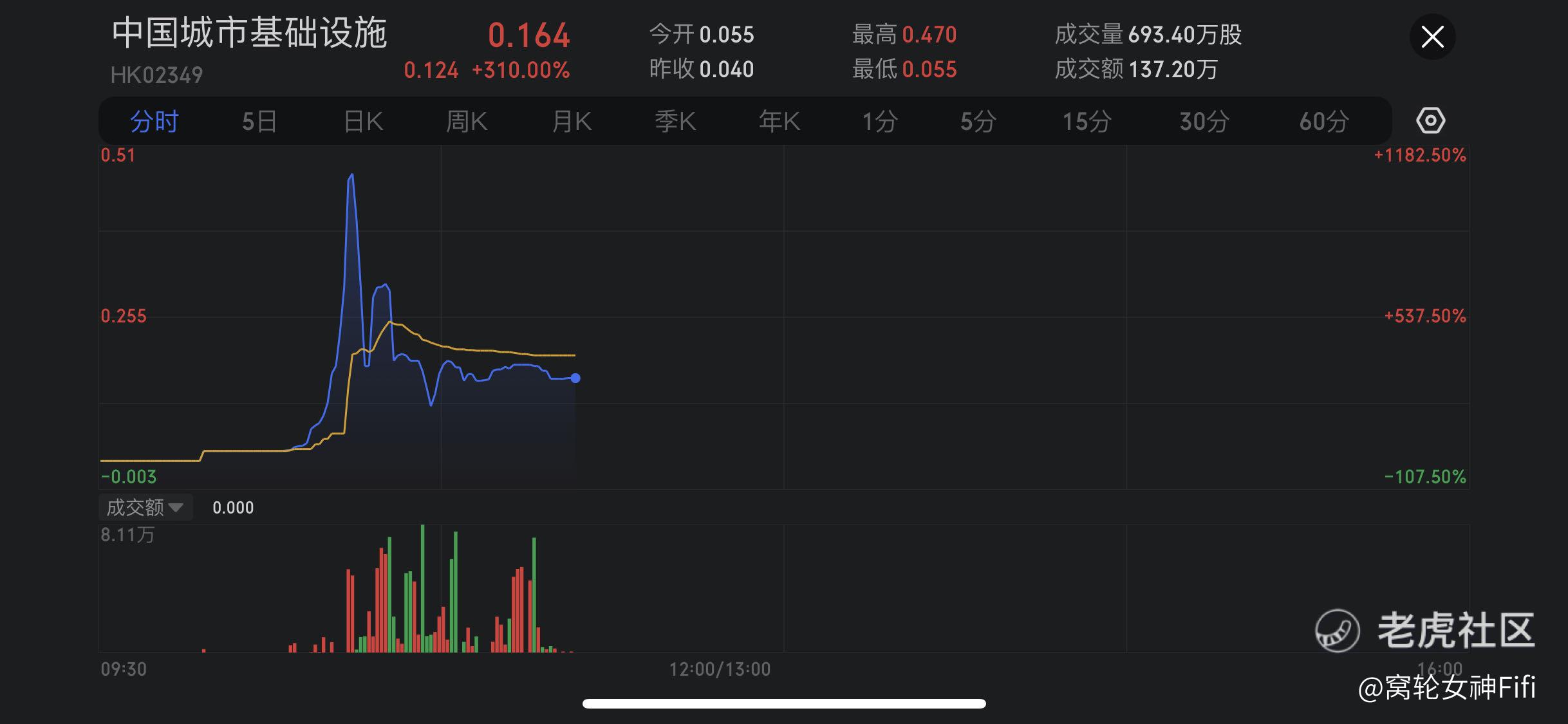Viewport: 1568px width, 724px height.
Task: Click the -107.50% axis label
Action: (1425, 477)
